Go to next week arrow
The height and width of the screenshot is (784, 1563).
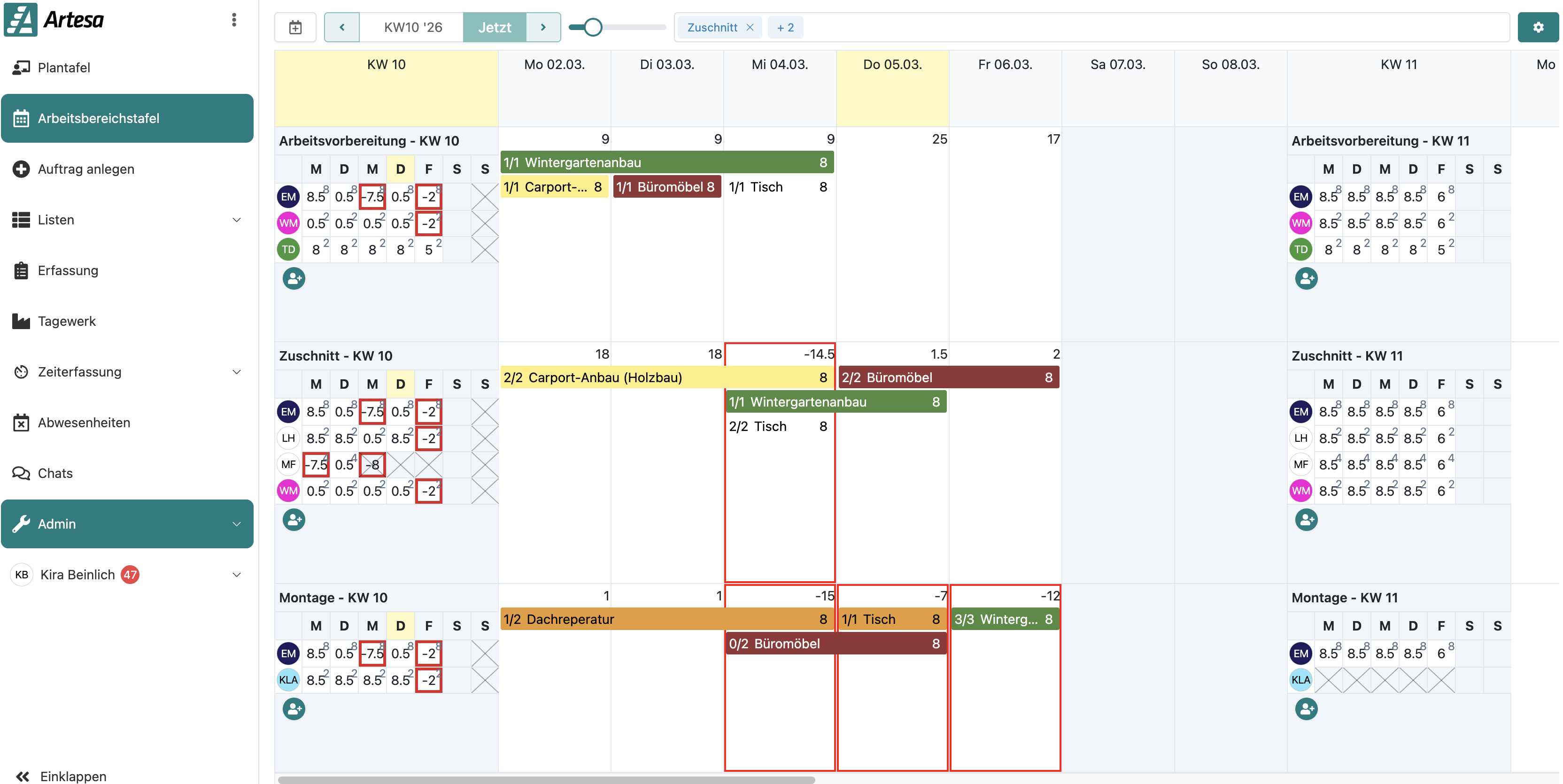click(543, 27)
